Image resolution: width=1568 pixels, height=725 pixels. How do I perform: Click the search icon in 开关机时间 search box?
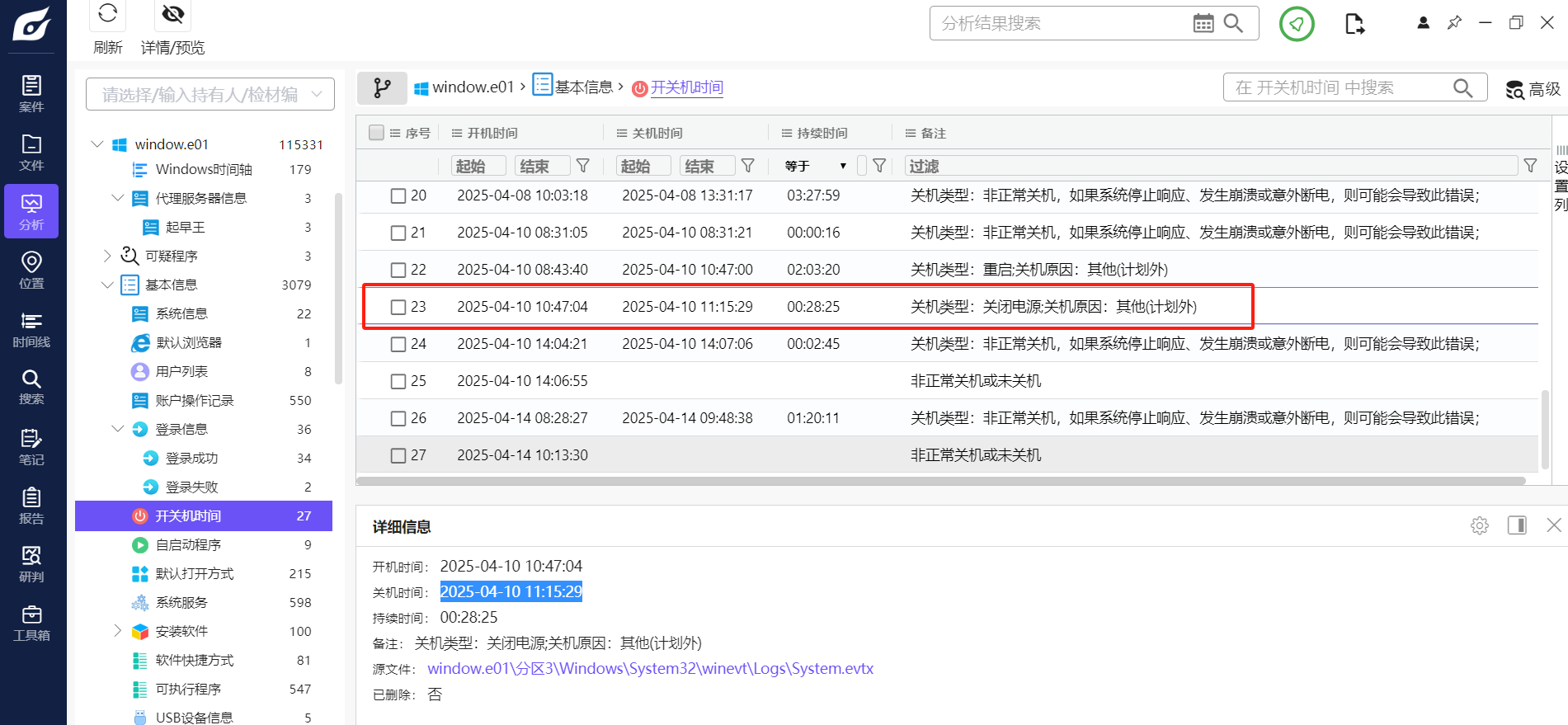(1462, 87)
